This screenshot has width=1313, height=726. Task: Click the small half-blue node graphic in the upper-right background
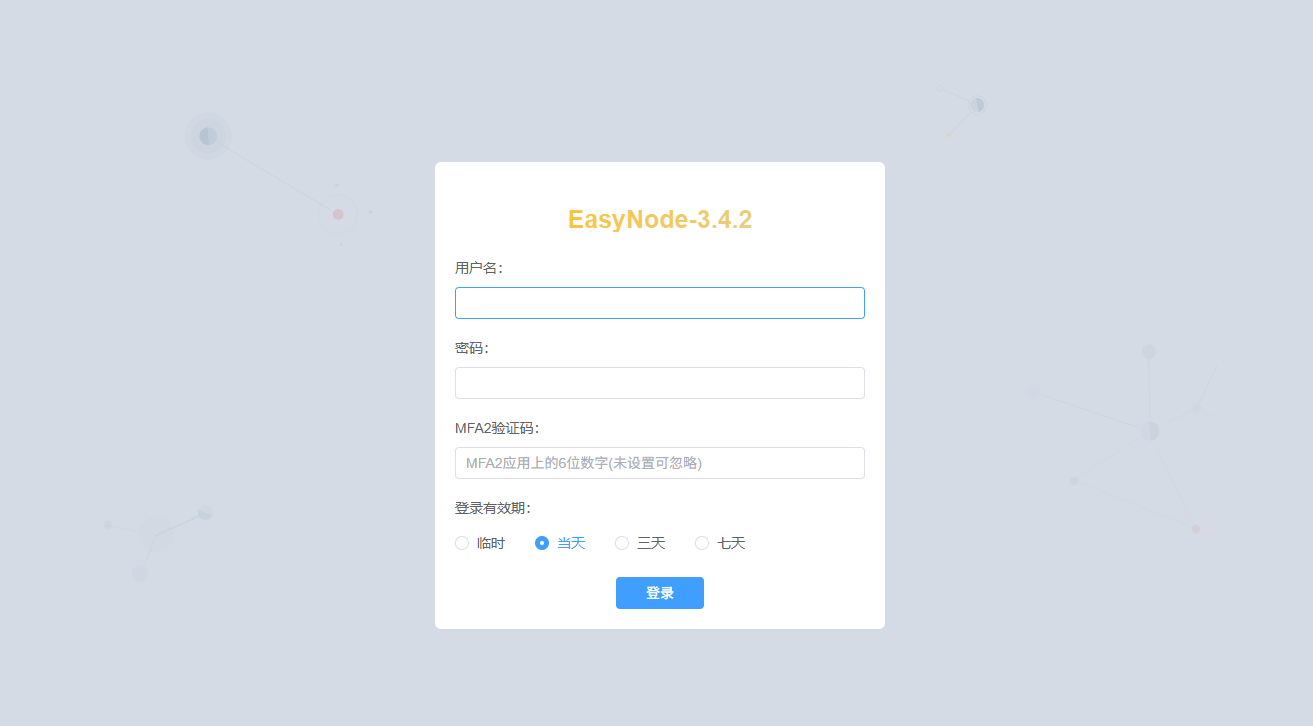click(977, 104)
